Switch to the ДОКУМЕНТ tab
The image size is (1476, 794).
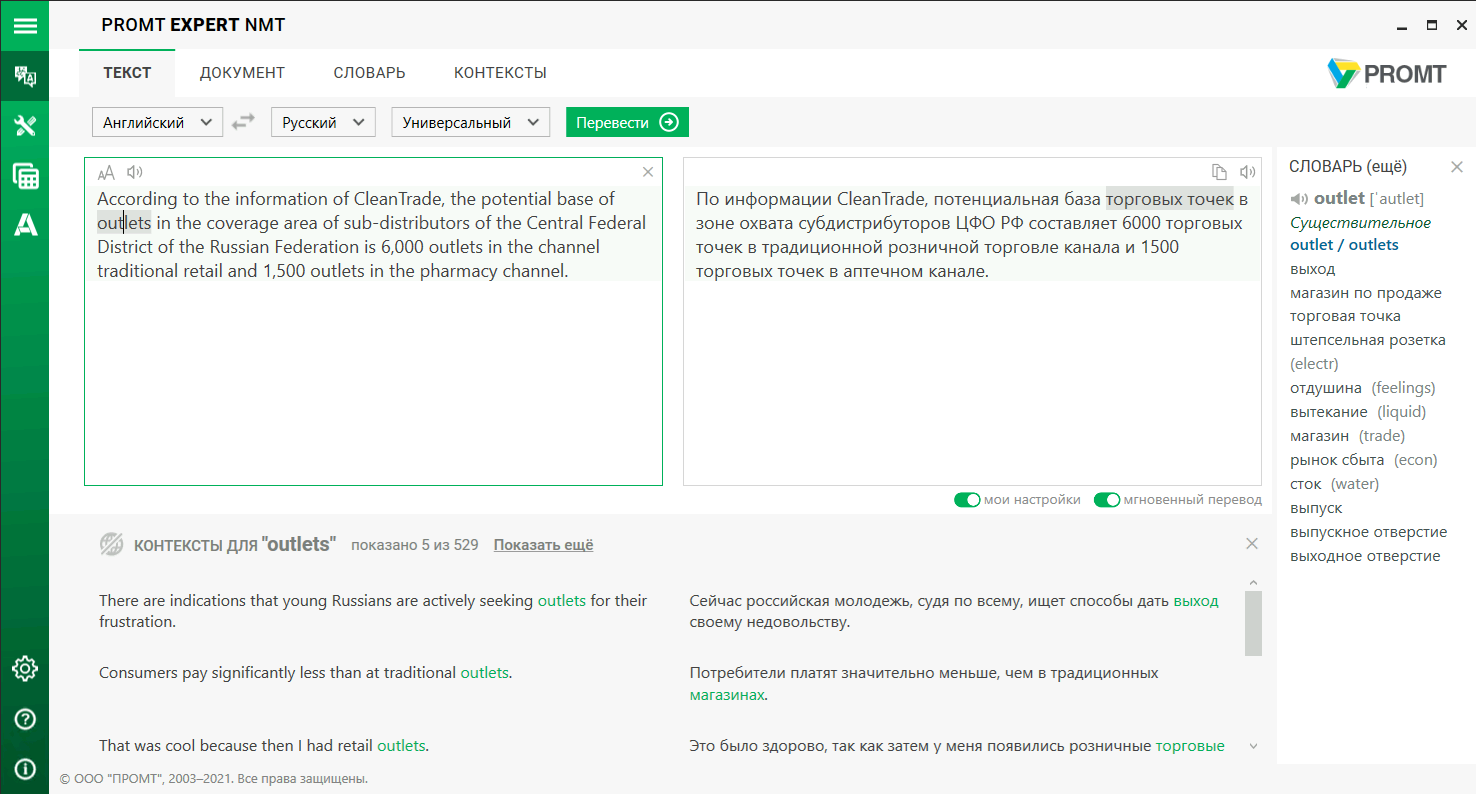point(242,73)
